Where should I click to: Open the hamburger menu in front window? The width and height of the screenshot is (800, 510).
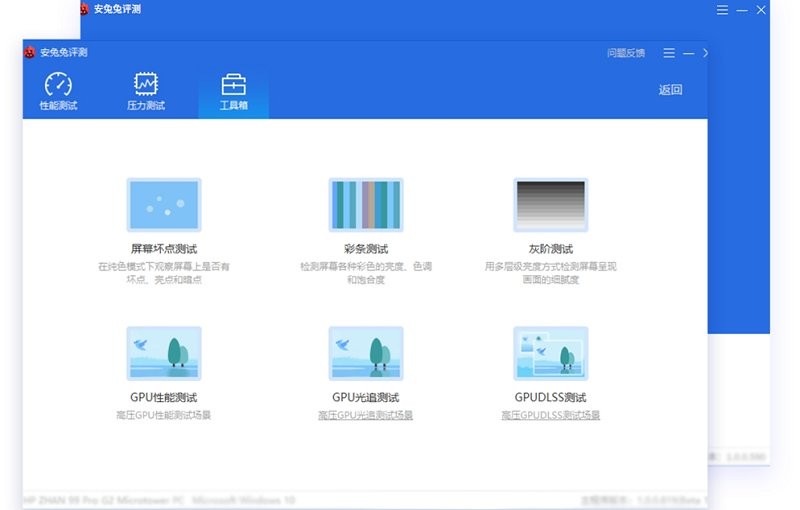(669, 53)
